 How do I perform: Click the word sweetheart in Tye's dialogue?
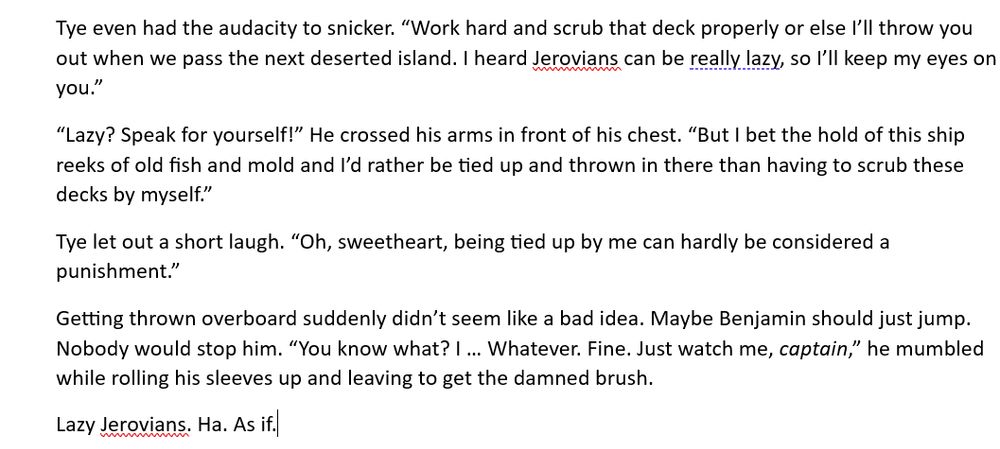click(383, 242)
